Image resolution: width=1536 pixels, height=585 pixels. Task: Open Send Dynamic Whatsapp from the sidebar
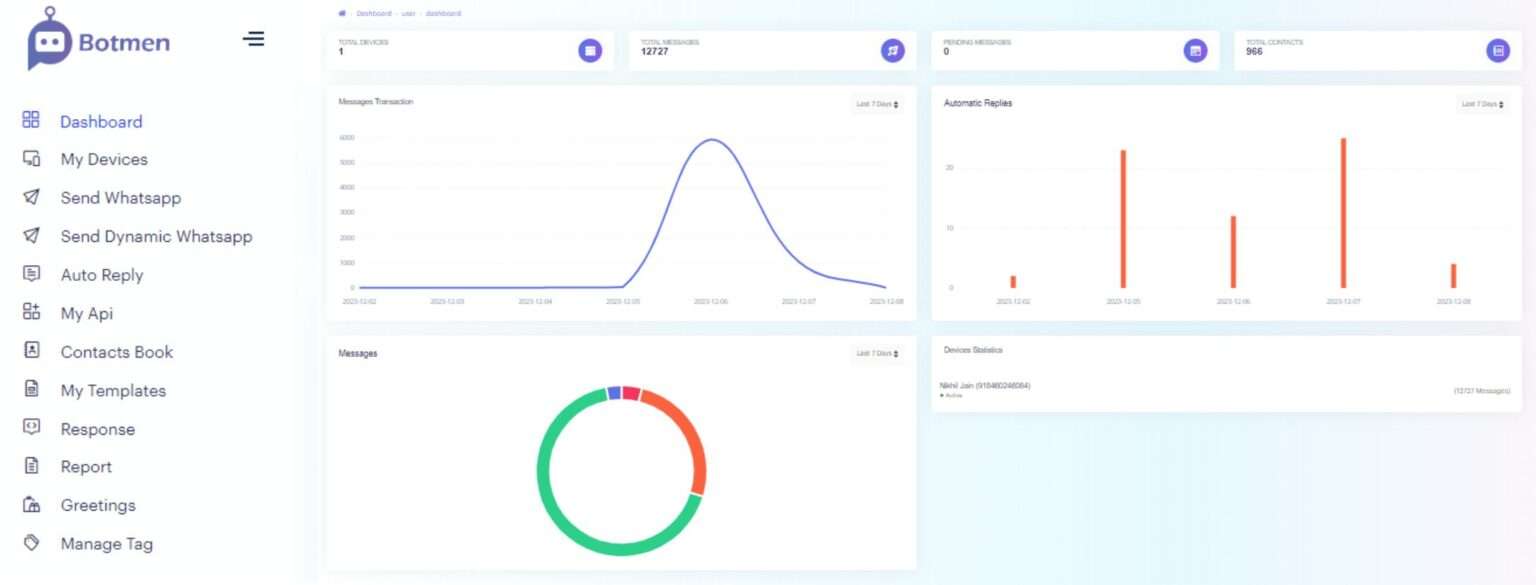(x=156, y=236)
